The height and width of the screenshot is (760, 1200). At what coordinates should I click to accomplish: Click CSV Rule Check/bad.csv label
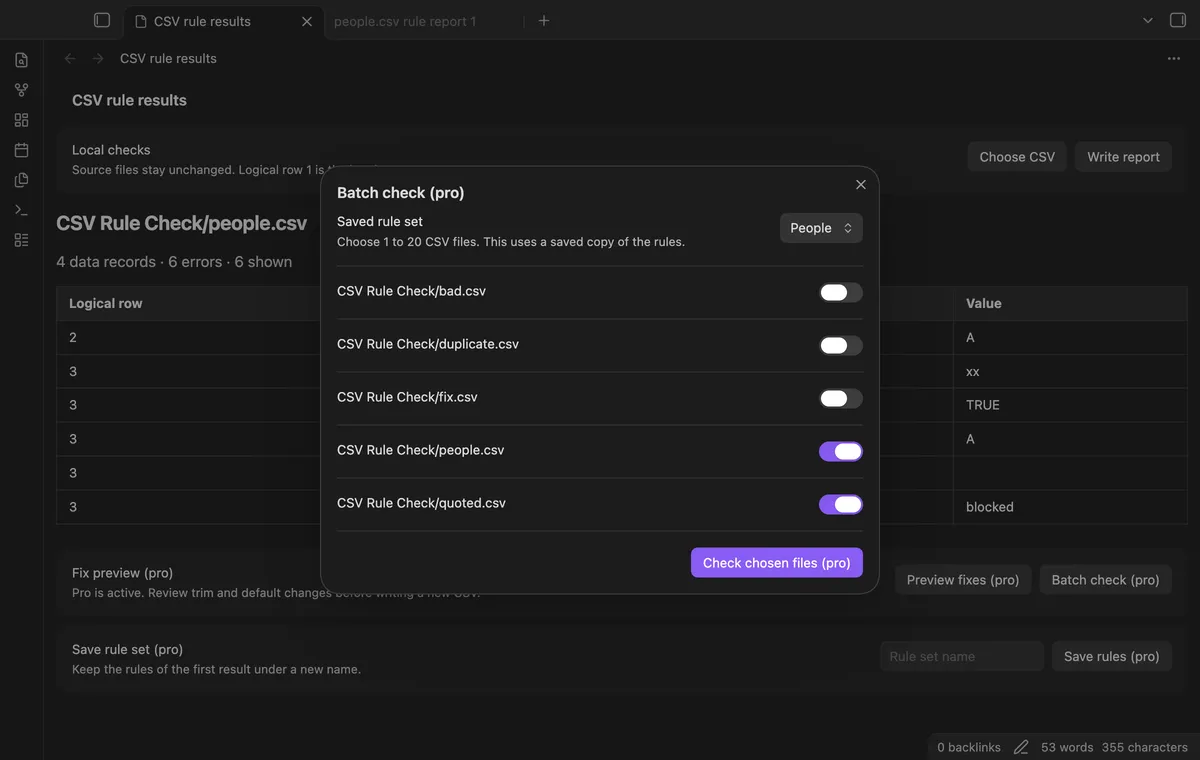(x=411, y=291)
